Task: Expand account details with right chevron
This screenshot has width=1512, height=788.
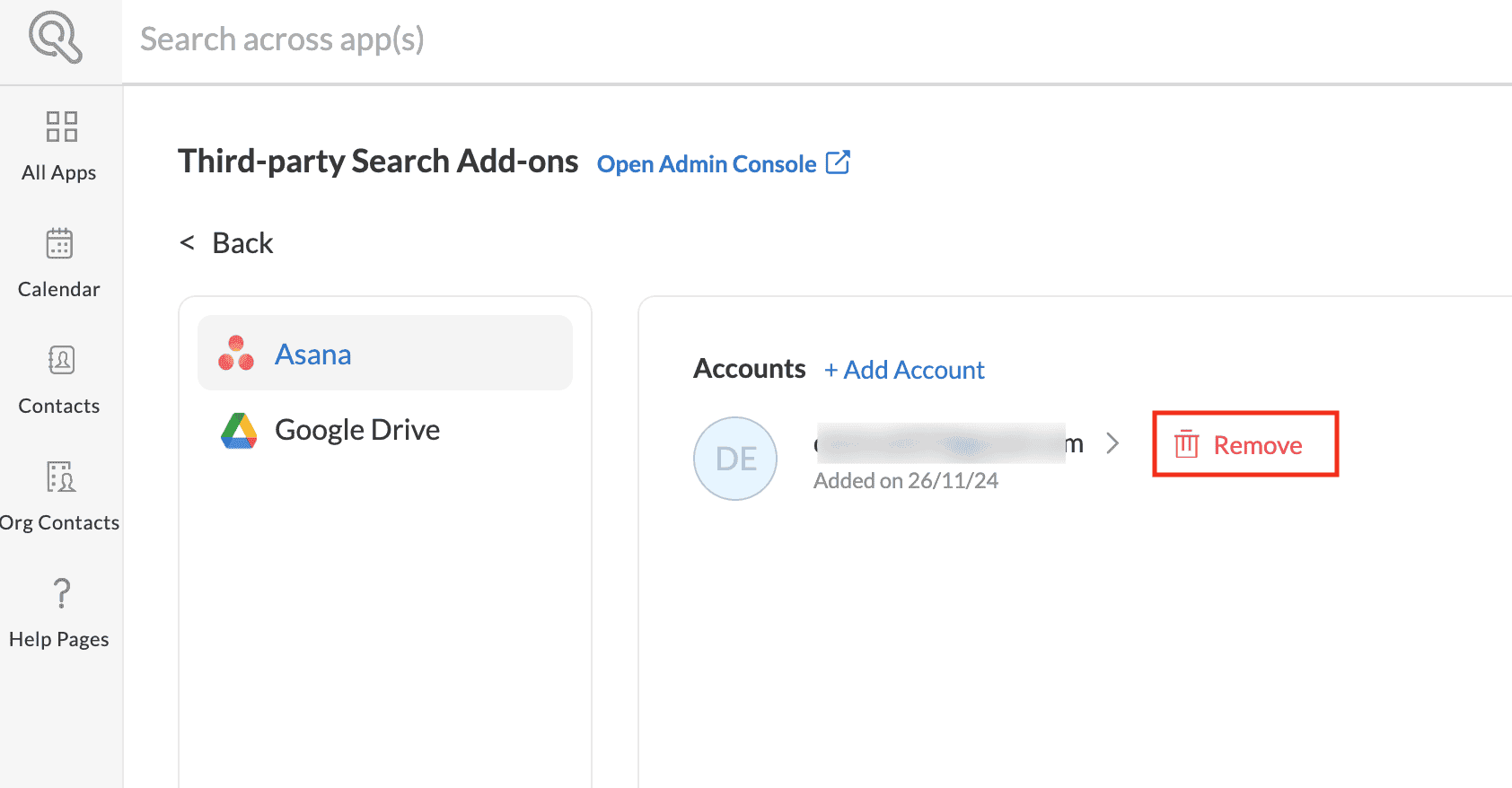Action: tap(1112, 443)
